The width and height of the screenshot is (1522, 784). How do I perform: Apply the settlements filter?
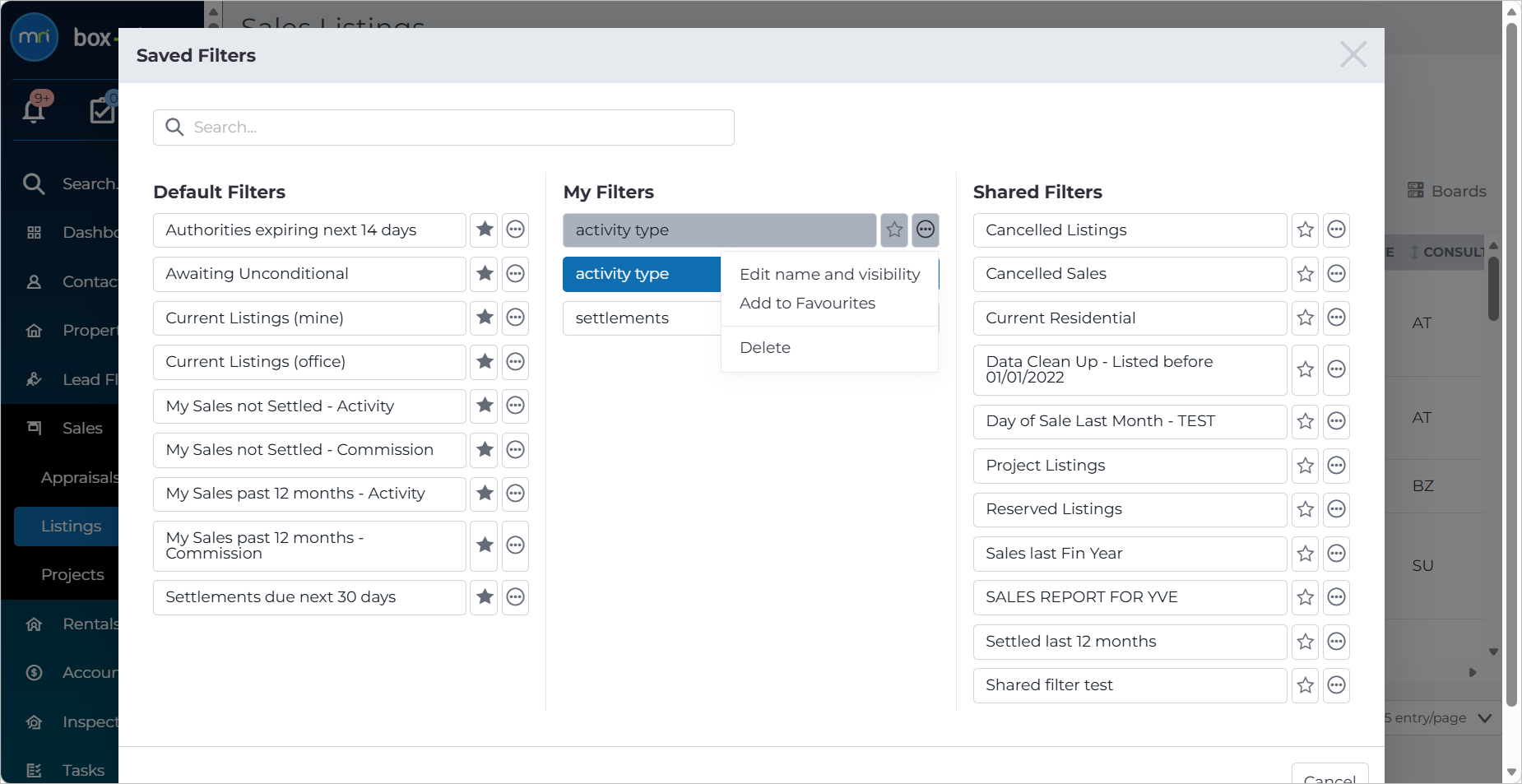[x=642, y=318]
